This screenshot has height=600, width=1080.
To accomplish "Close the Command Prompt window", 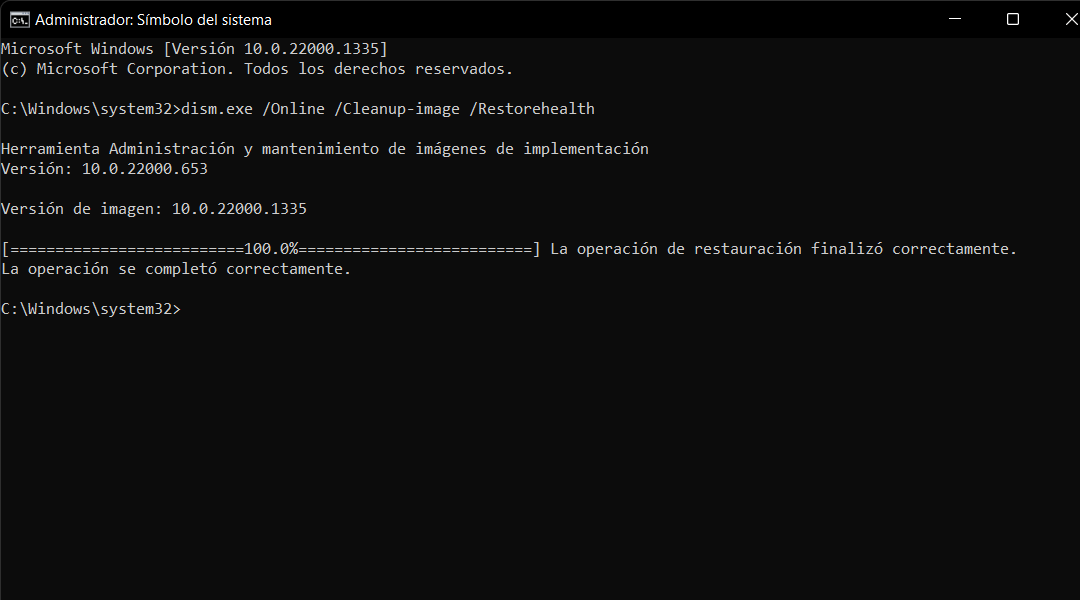I will pyautogui.click(x=1070, y=19).
